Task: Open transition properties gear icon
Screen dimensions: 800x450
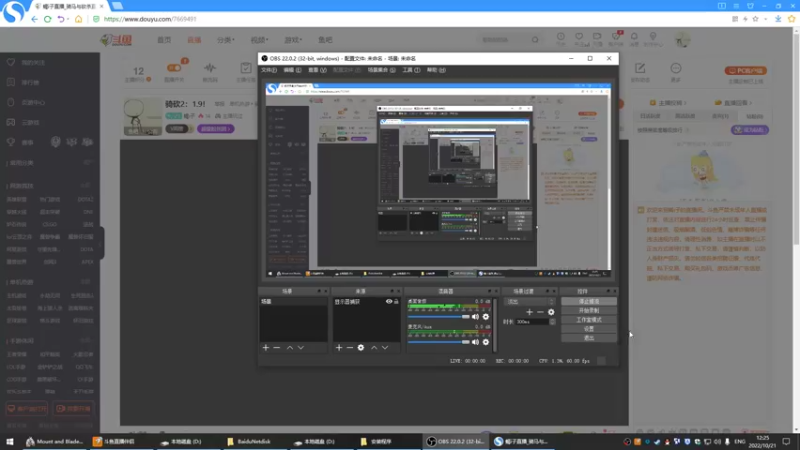Action: click(551, 312)
